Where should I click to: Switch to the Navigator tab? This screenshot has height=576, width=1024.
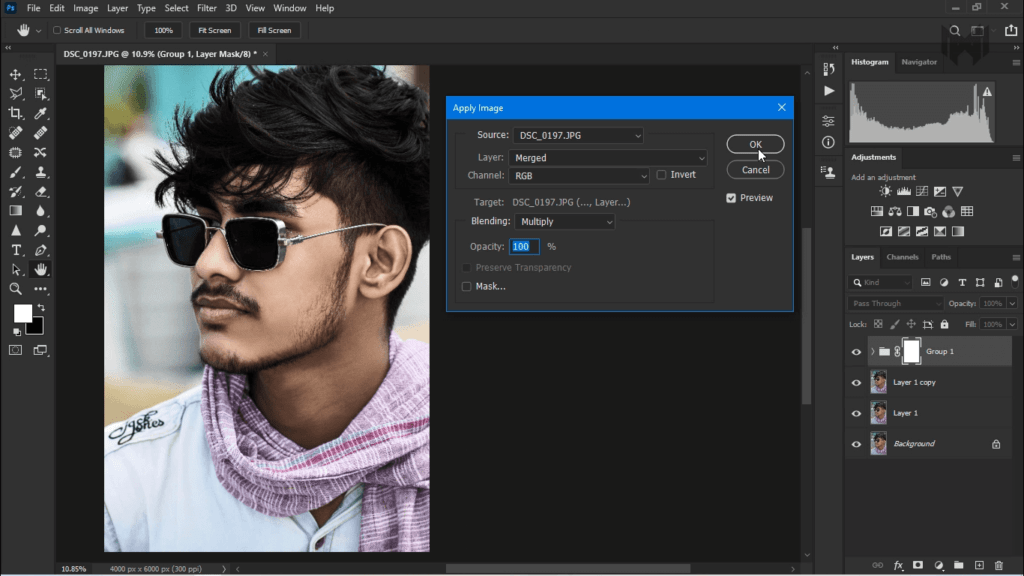[x=919, y=62]
